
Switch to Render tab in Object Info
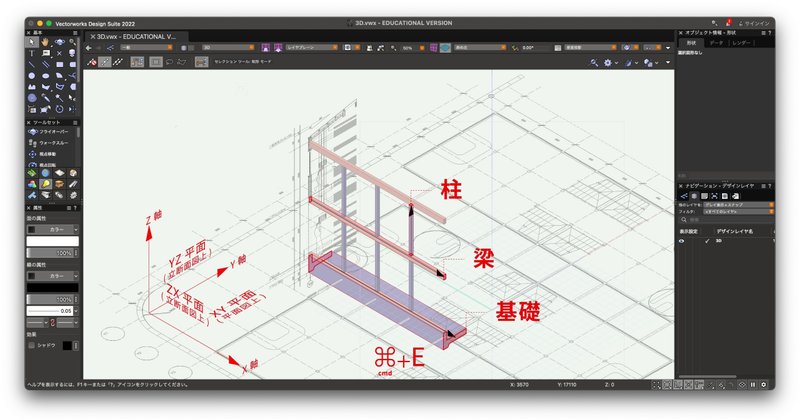point(741,43)
